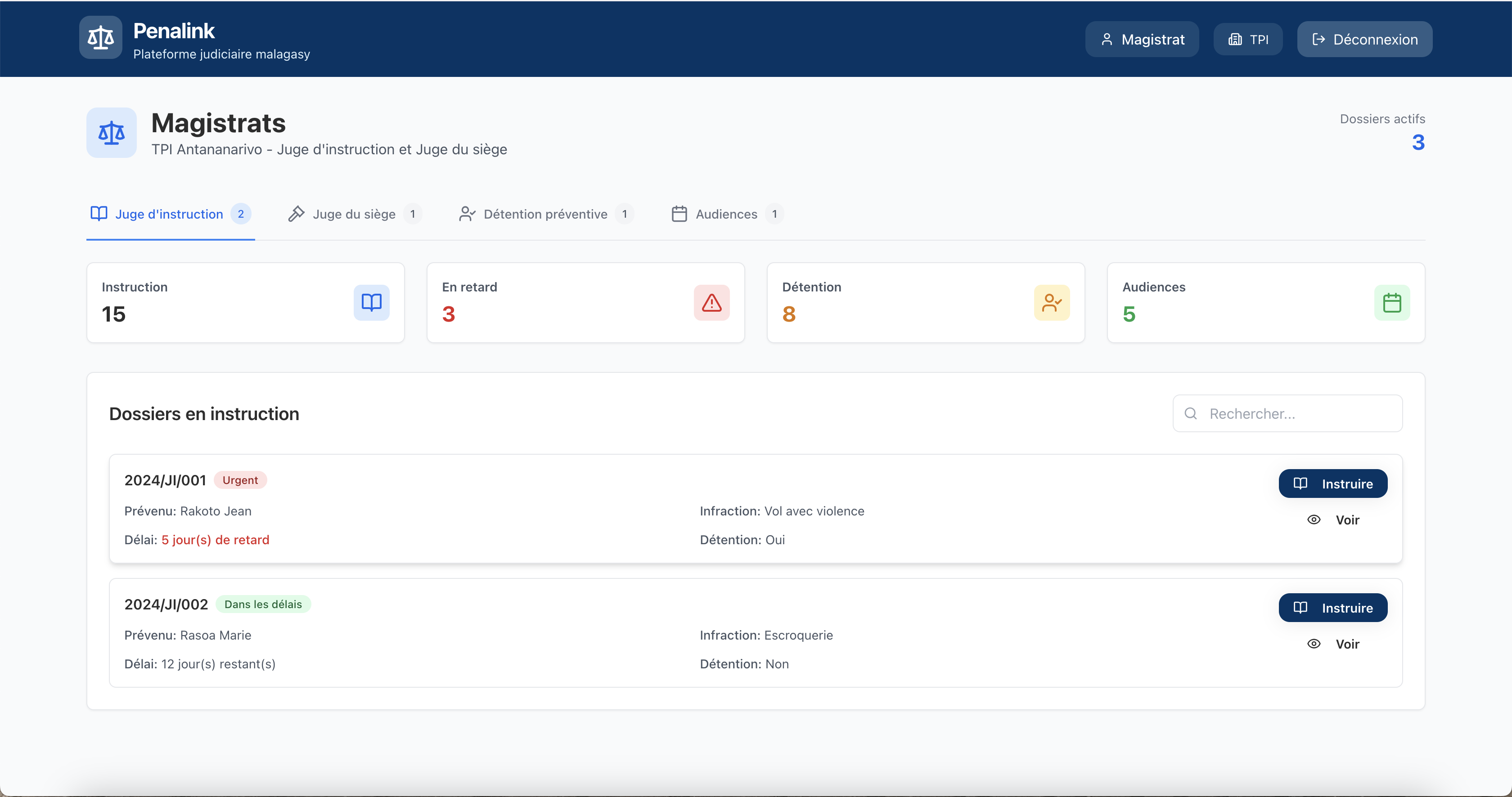Switch to Juge du siège tab

coord(354,214)
